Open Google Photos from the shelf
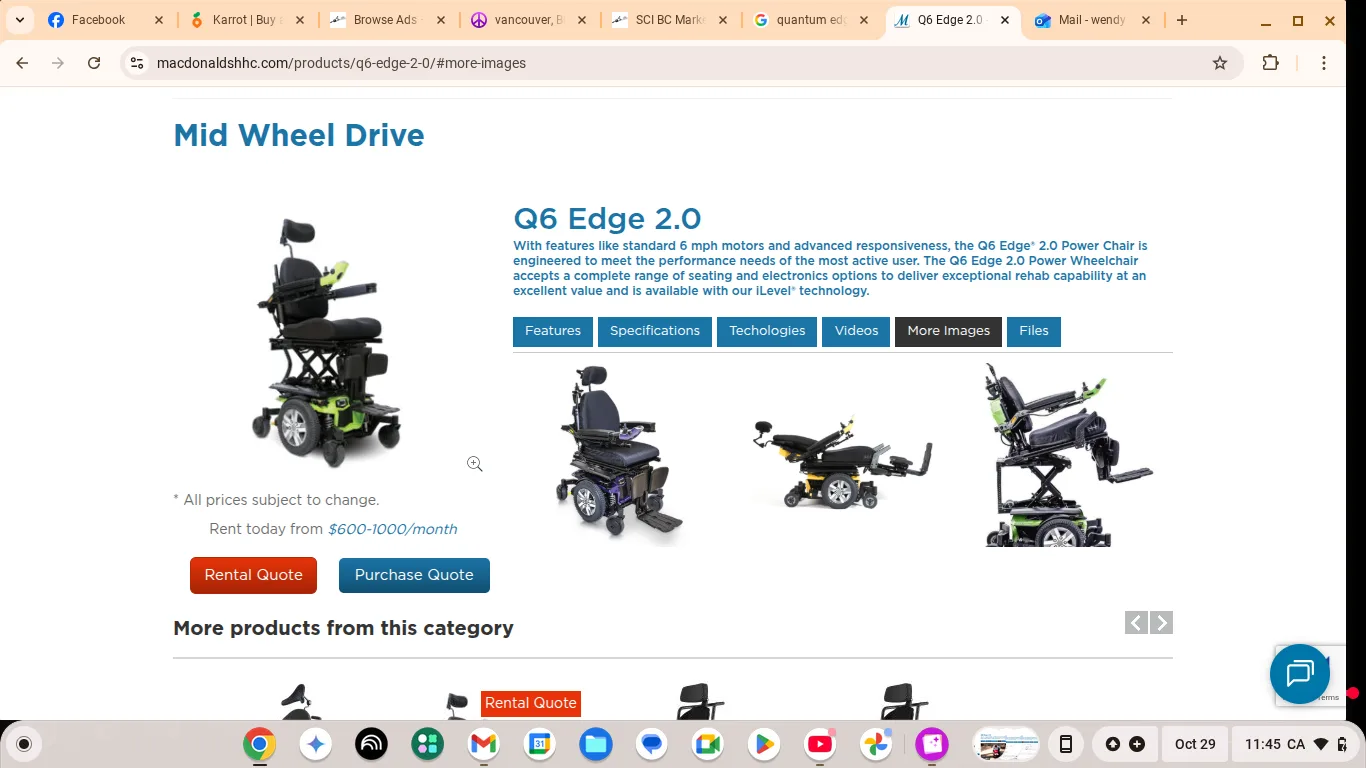Image resolution: width=1366 pixels, height=768 pixels. click(x=875, y=744)
